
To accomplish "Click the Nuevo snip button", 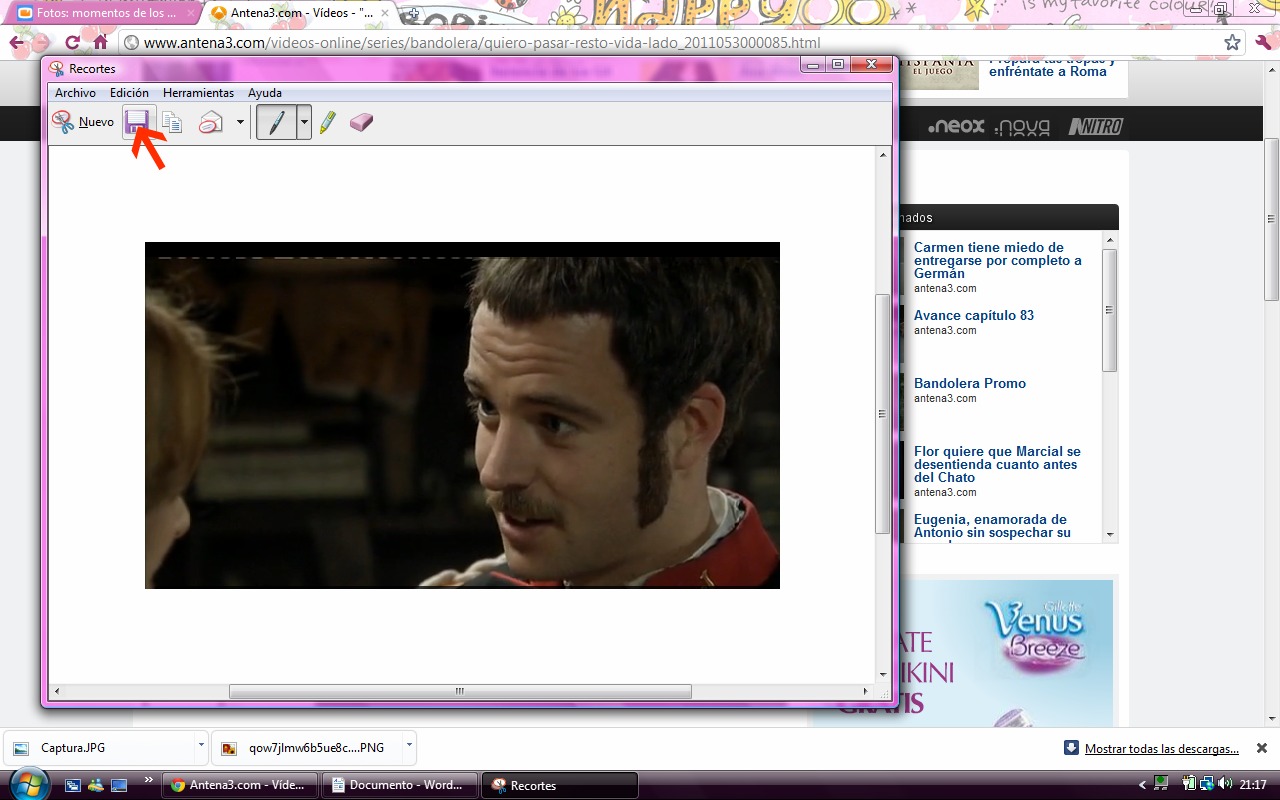I will pos(83,122).
